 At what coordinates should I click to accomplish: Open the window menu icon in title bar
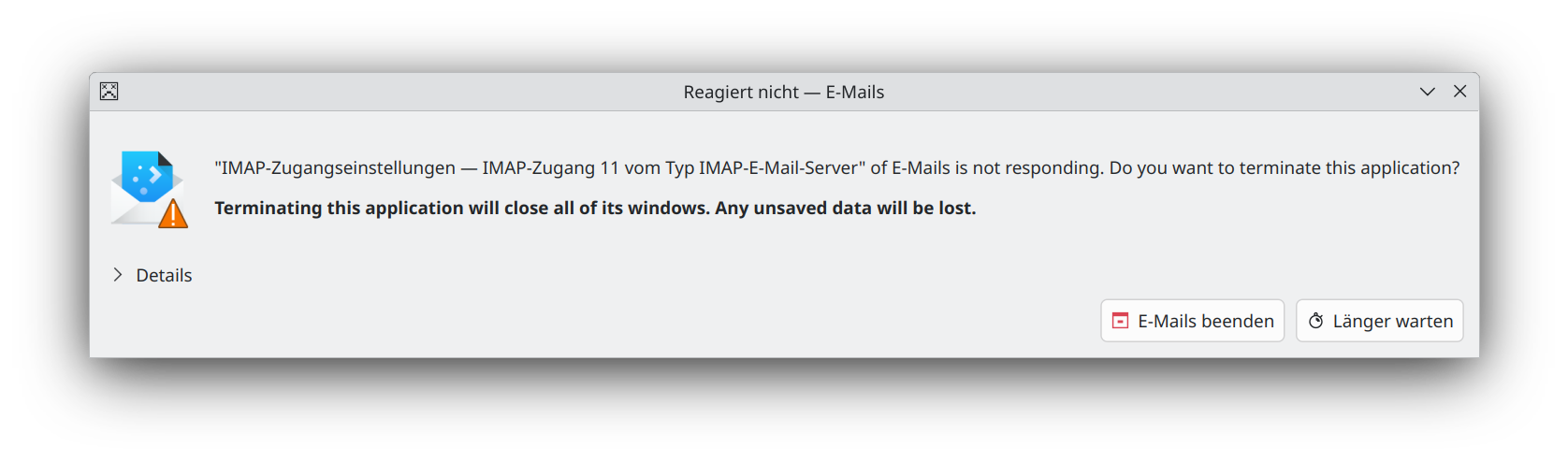tap(109, 91)
